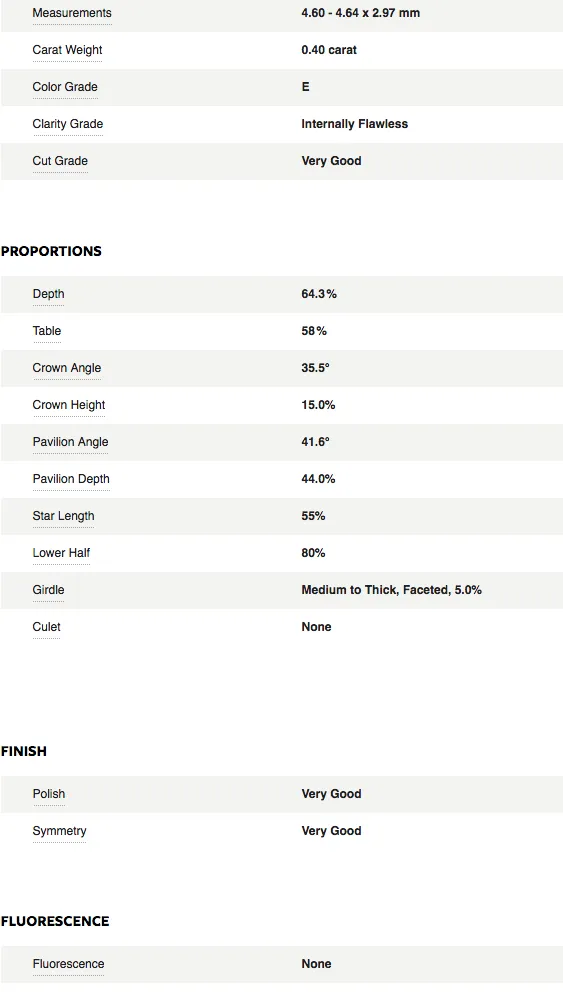Click the Symmetry label
Screen dimensions: 563x998
tap(59, 830)
